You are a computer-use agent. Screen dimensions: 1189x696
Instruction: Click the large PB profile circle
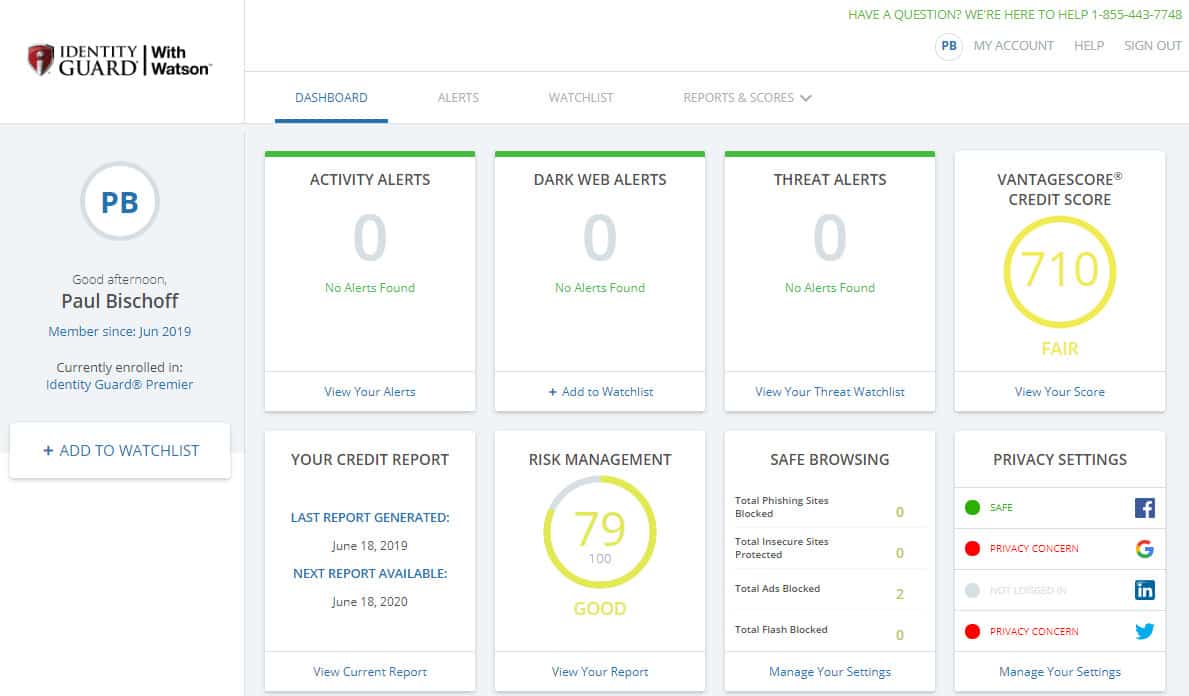[120, 202]
